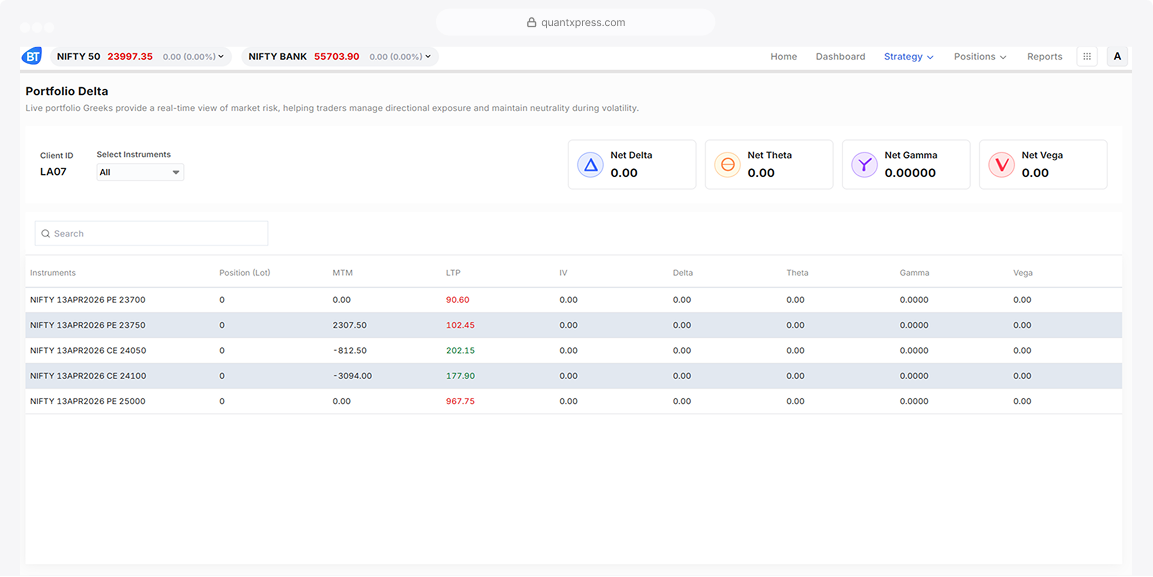Click the LTP value 102.45

point(460,325)
